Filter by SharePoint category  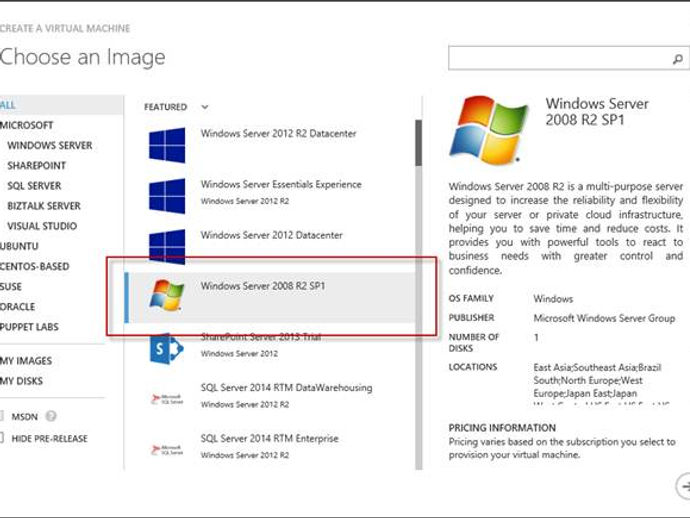coord(37,165)
